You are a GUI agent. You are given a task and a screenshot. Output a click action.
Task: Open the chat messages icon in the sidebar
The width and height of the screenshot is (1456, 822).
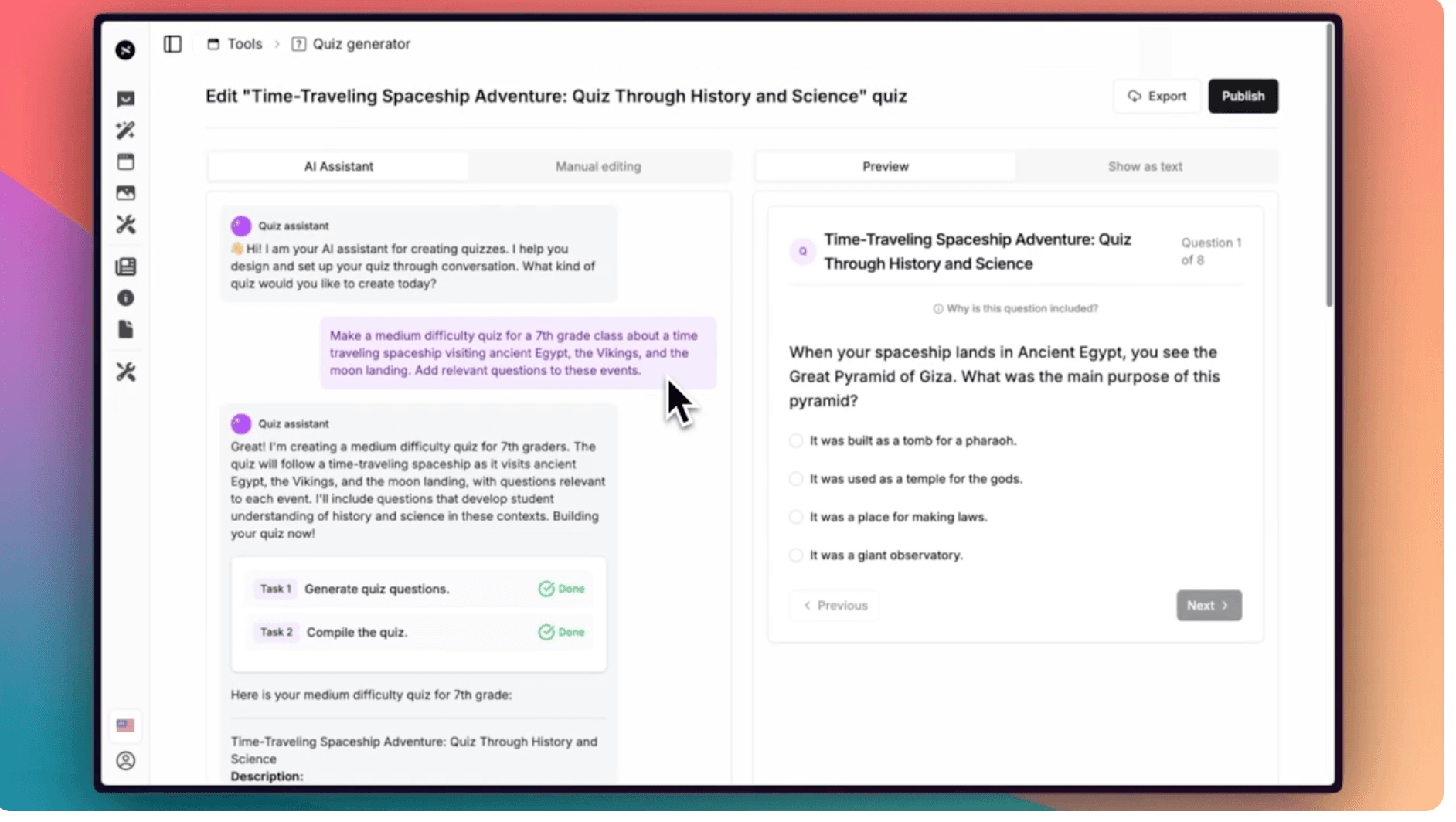[124, 99]
